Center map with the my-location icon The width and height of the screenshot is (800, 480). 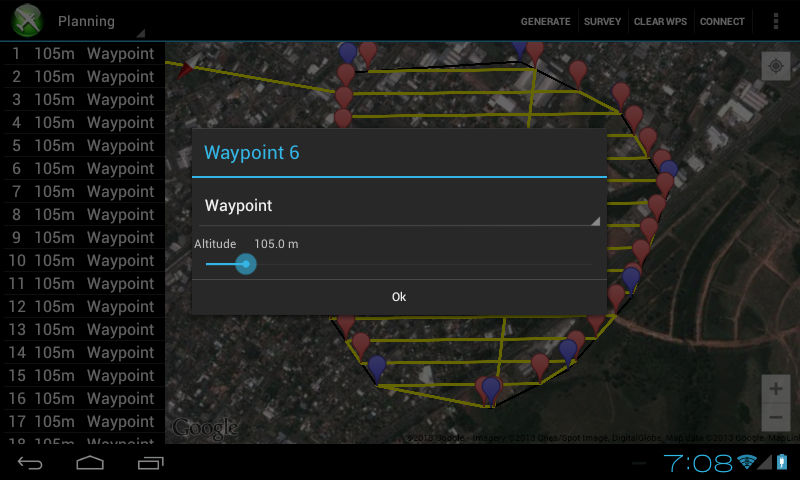(x=776, y=66)
